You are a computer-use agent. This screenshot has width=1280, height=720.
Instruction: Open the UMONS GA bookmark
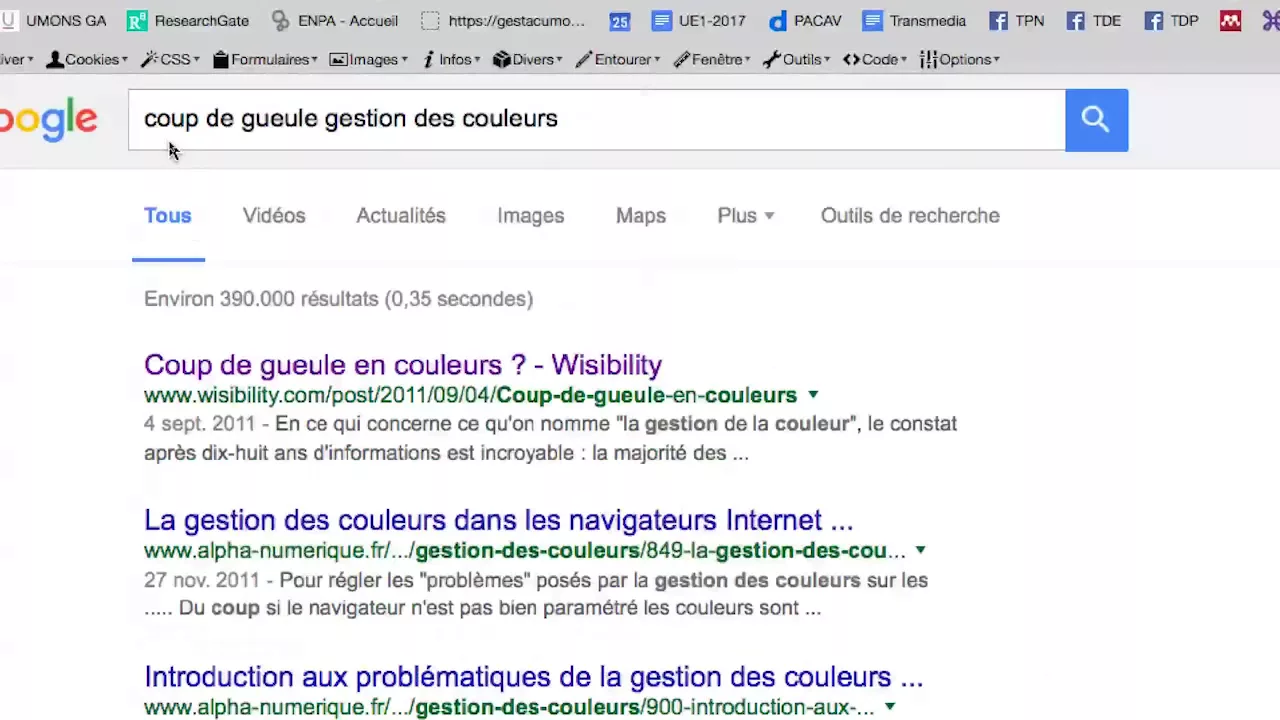pyautogui.click(x=54, y=20)
